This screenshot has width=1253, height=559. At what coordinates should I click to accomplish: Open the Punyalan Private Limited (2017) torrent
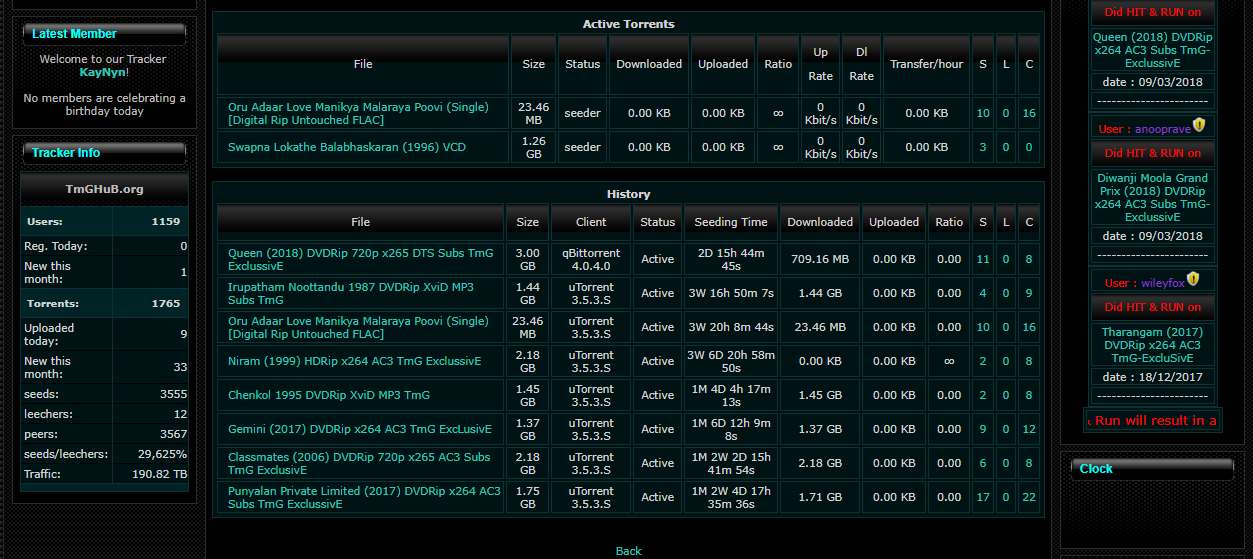coord(364,497)
